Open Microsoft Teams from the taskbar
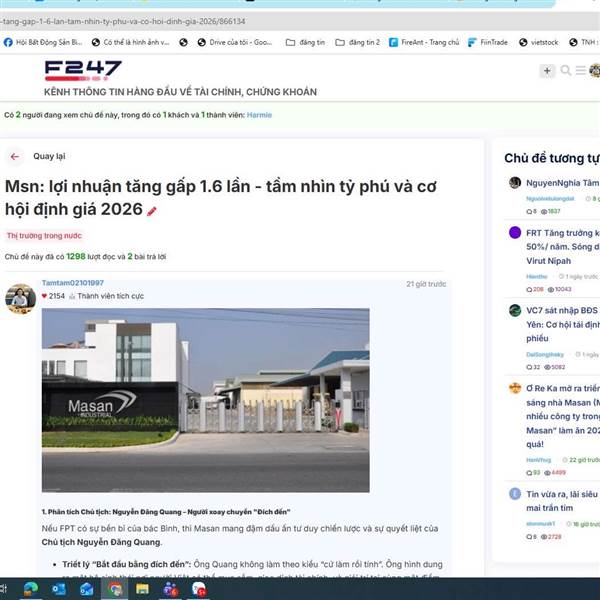 [x=170, y=589]
